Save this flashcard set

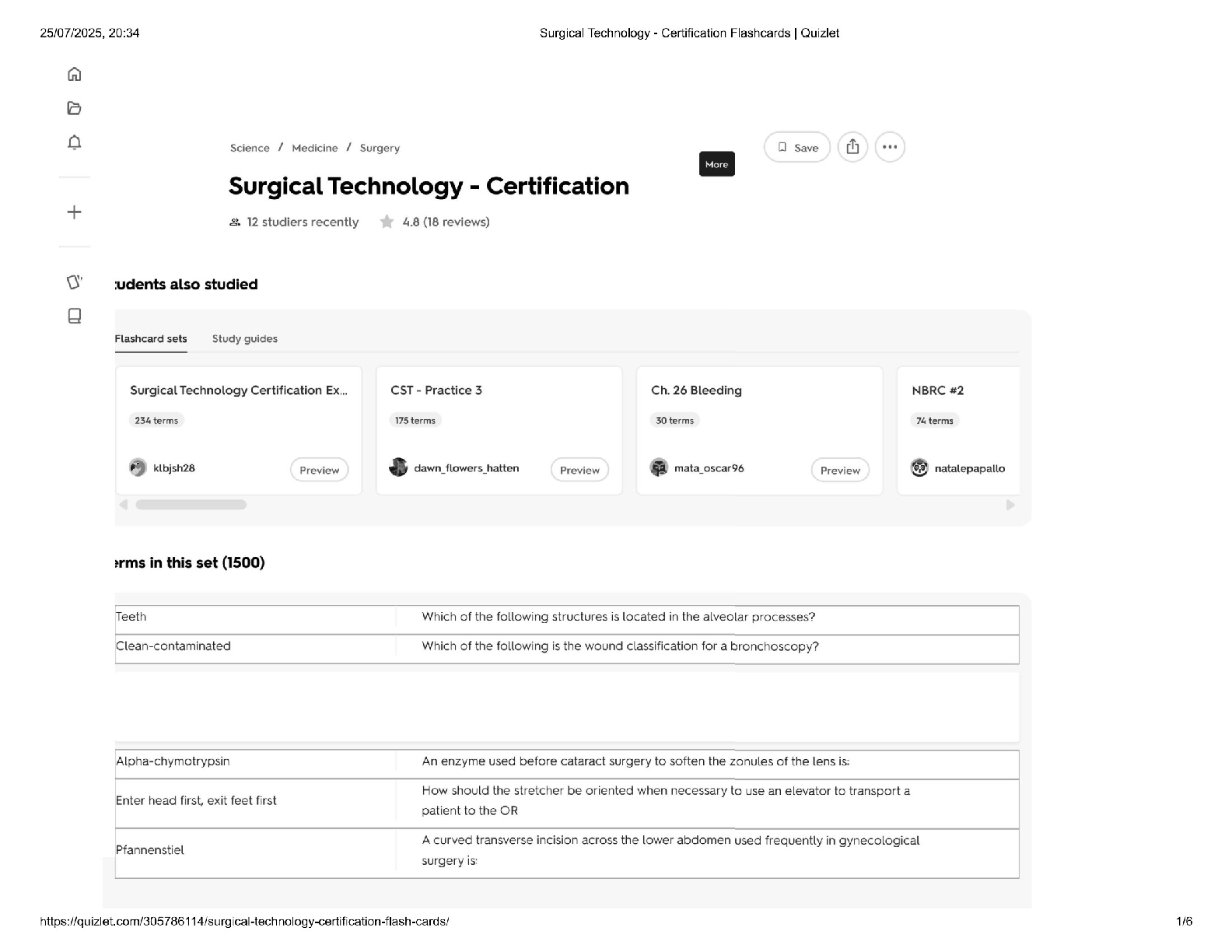[x=797, y=147]
